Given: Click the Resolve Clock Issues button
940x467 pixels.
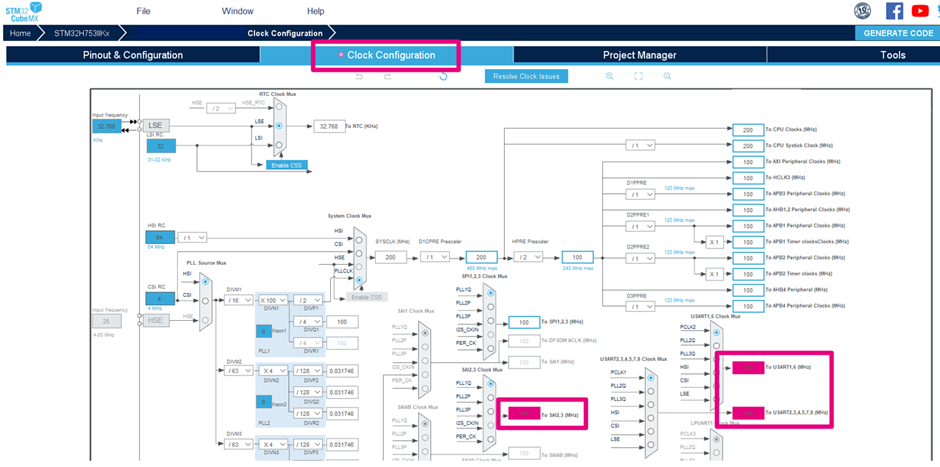Looking at the screenshot, I should coord(527,76).
